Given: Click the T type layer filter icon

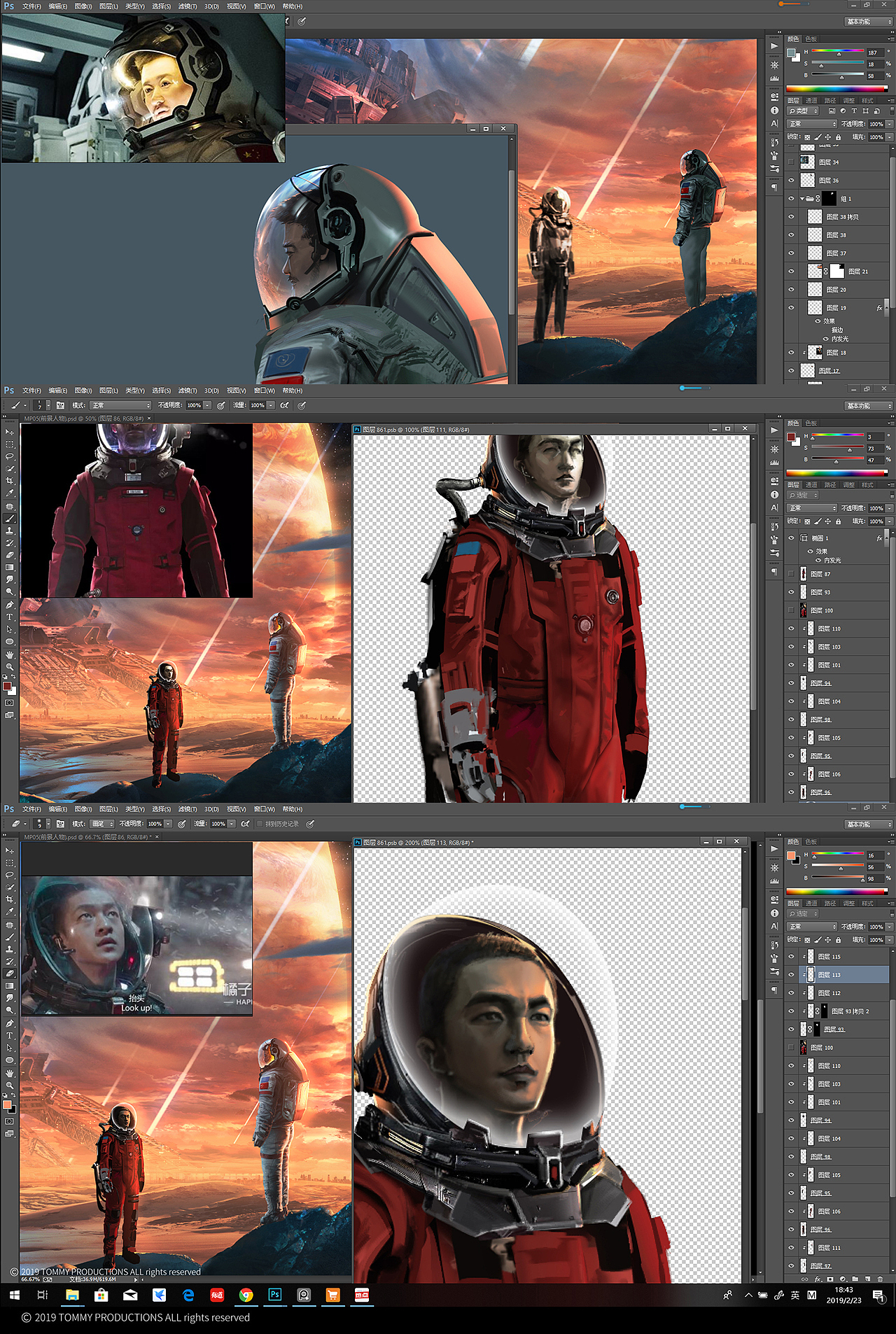Looking at the screenshot, I should pos(854,111).
